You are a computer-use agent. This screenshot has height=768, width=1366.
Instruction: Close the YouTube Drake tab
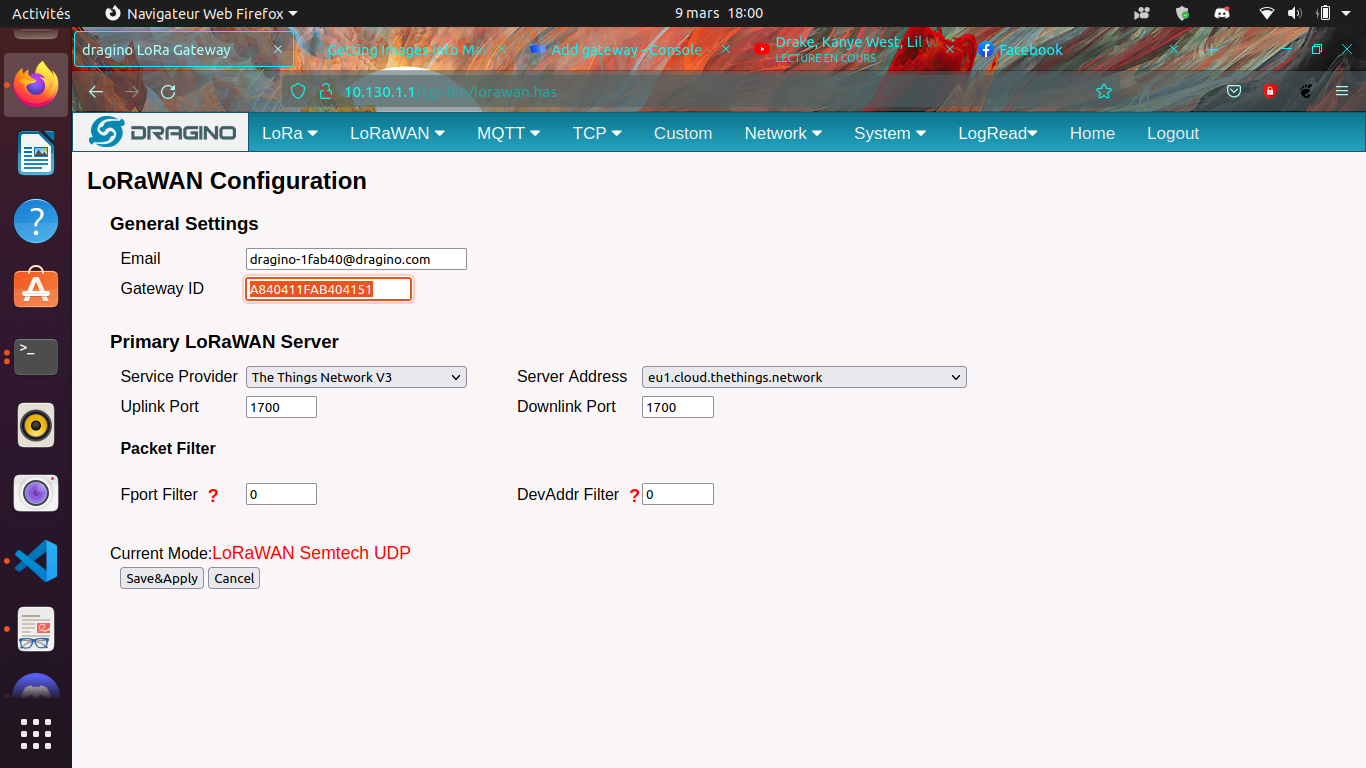[x=950, y=49]
